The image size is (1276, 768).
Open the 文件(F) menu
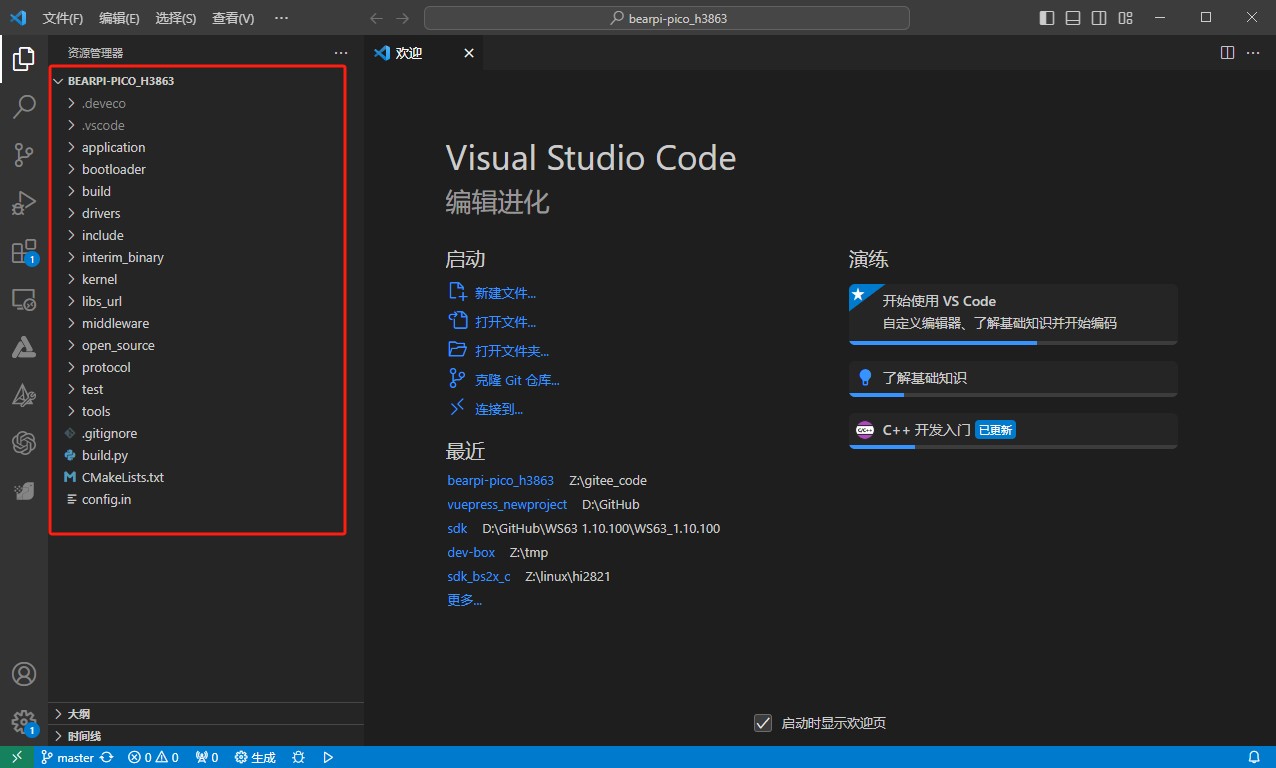[x=63, y=18]
